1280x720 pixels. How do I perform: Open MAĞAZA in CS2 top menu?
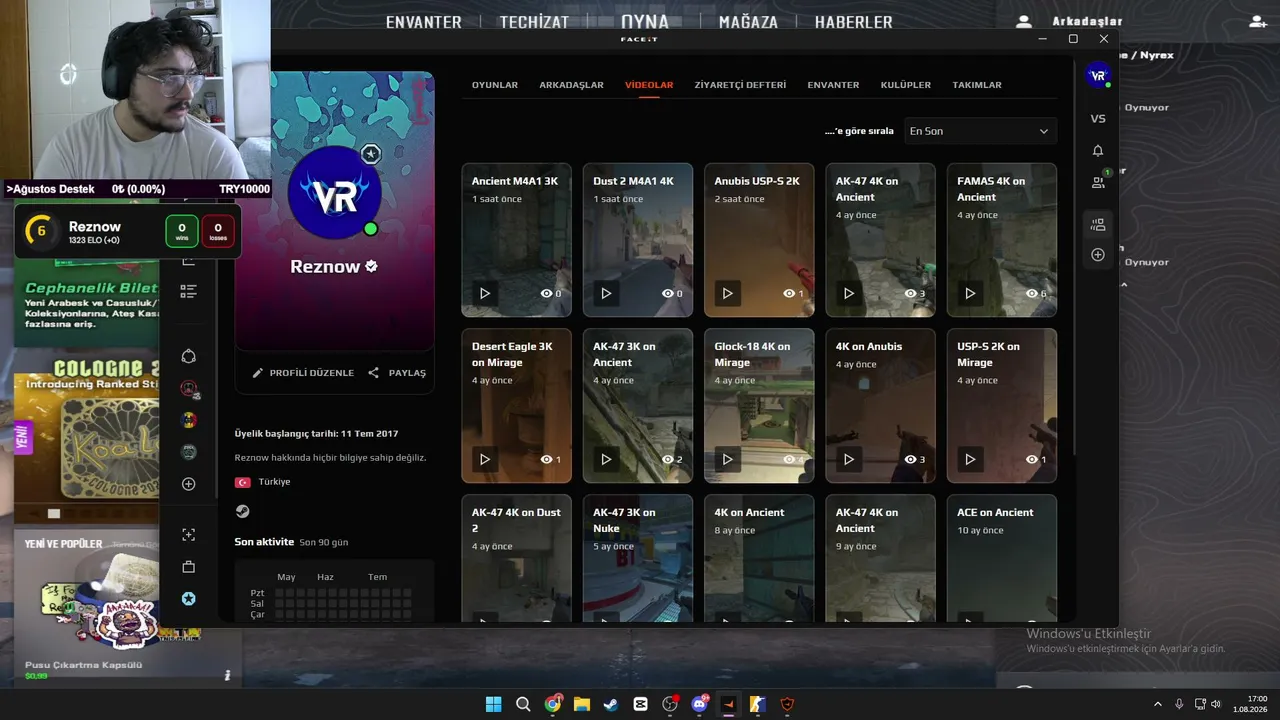748,22
